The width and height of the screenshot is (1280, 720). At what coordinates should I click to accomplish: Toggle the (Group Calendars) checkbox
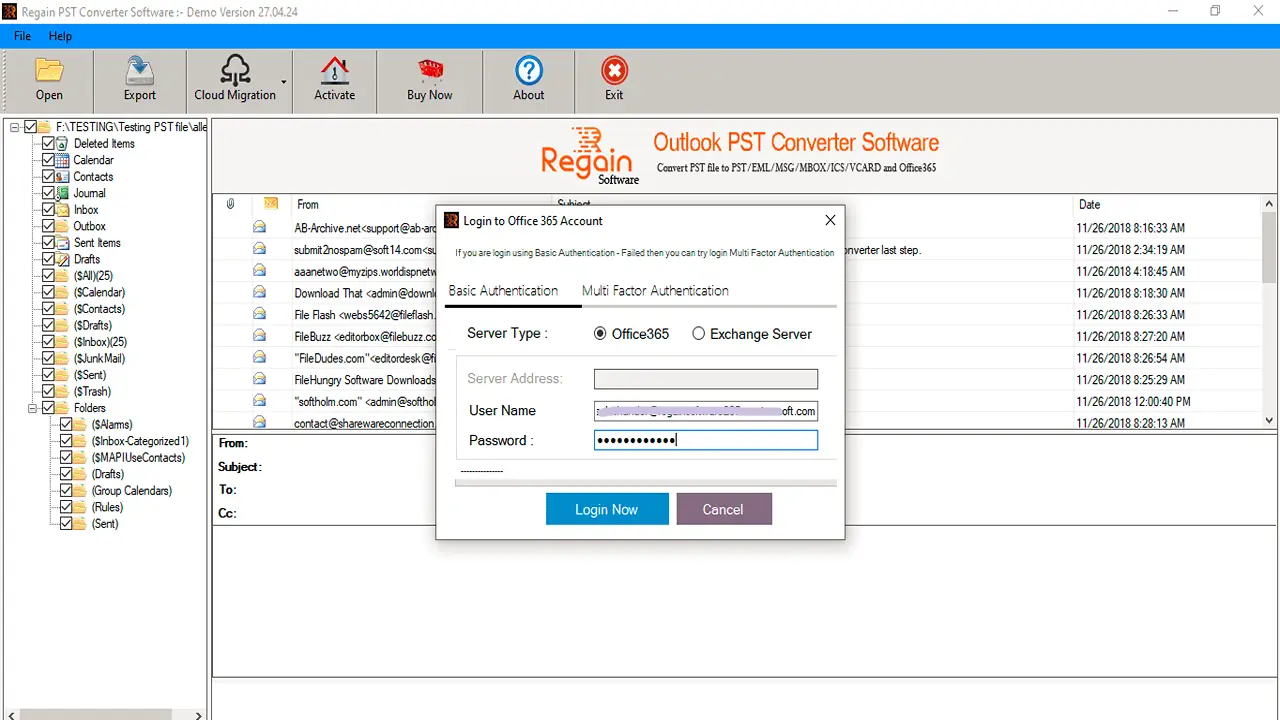[x=66, y=491]
